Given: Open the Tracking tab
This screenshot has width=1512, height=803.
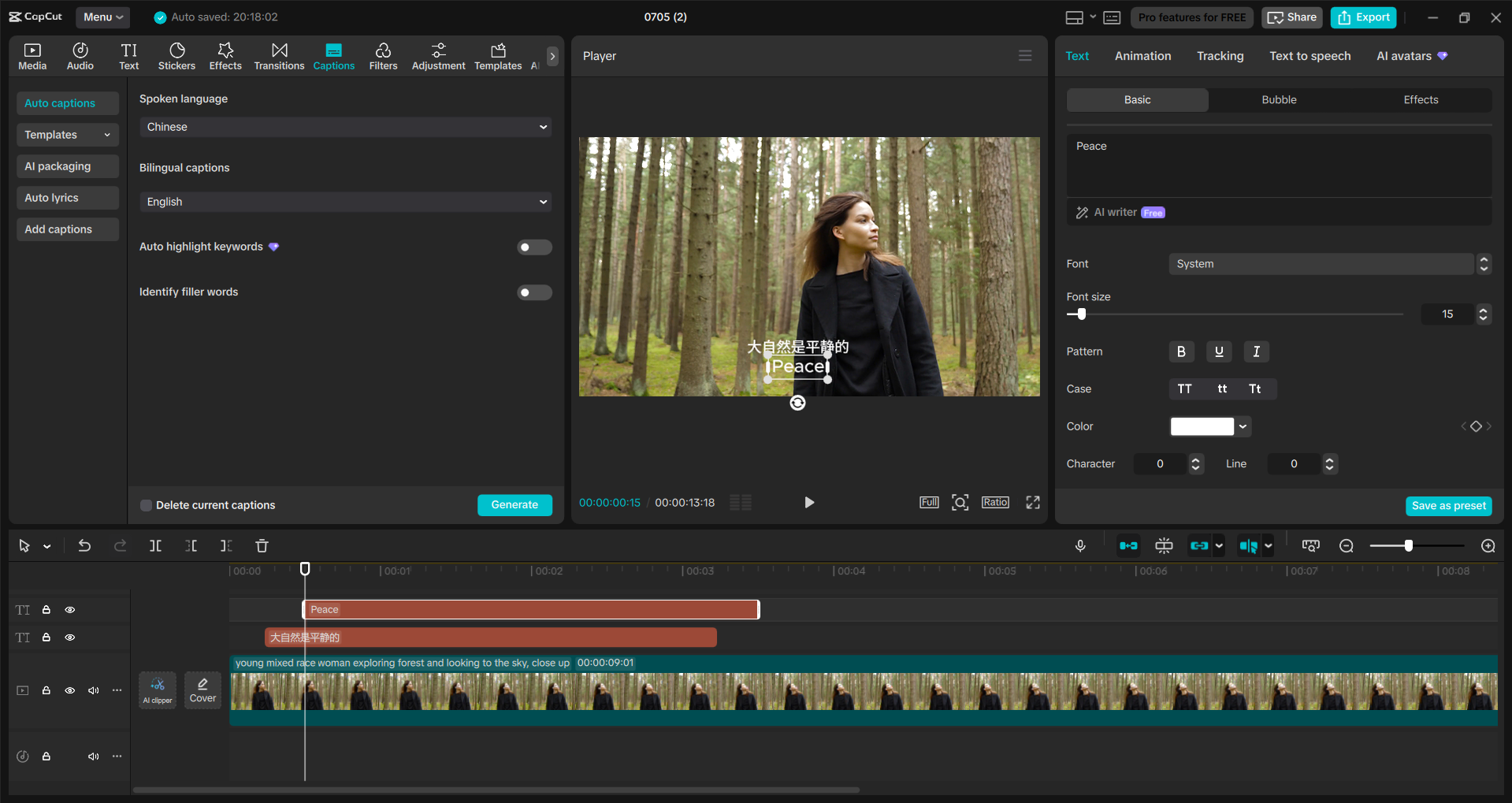Looking at the screenshot, I should pyautogui.click(x=1219, y=56).
